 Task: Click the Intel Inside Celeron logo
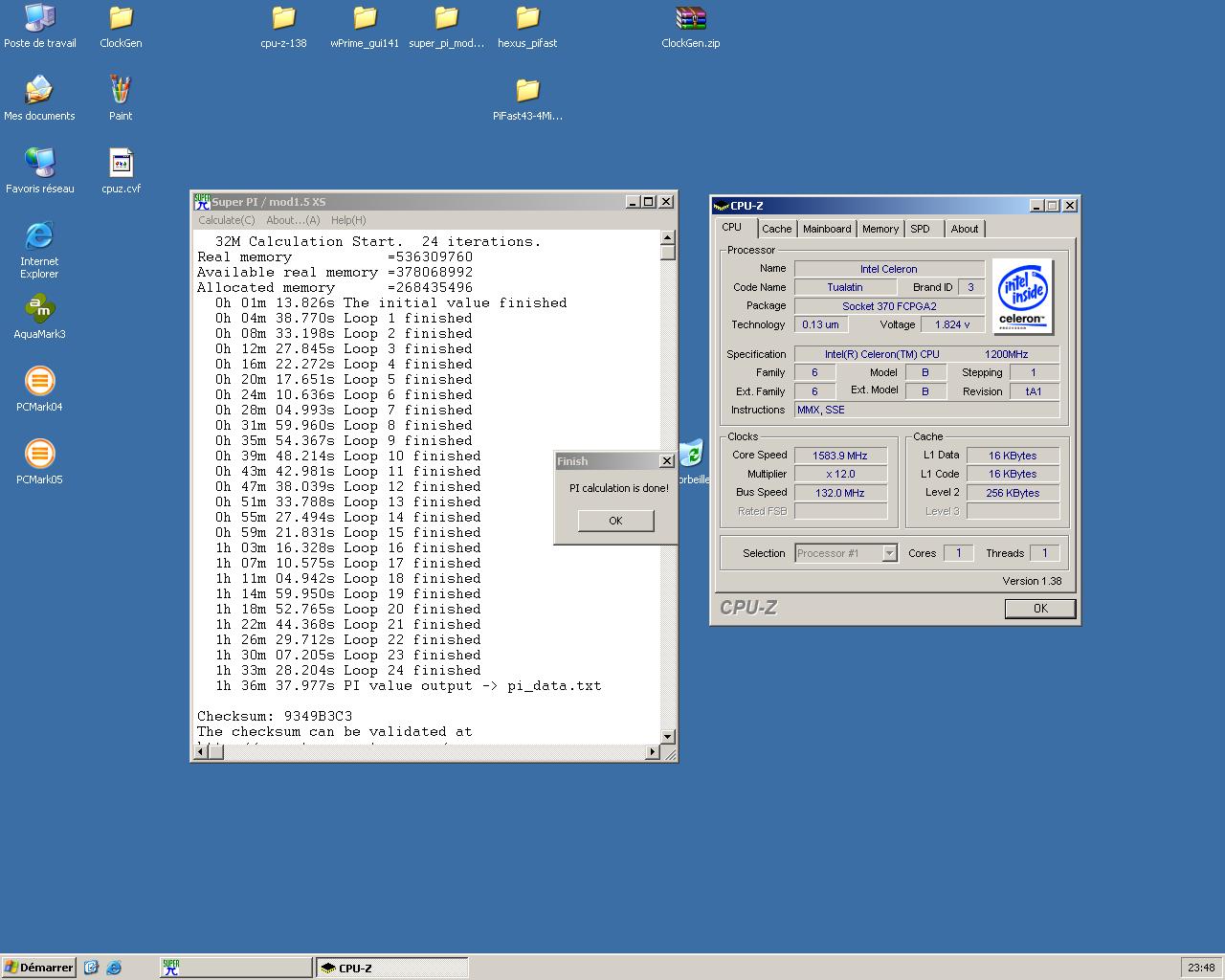coord(1022,296)
